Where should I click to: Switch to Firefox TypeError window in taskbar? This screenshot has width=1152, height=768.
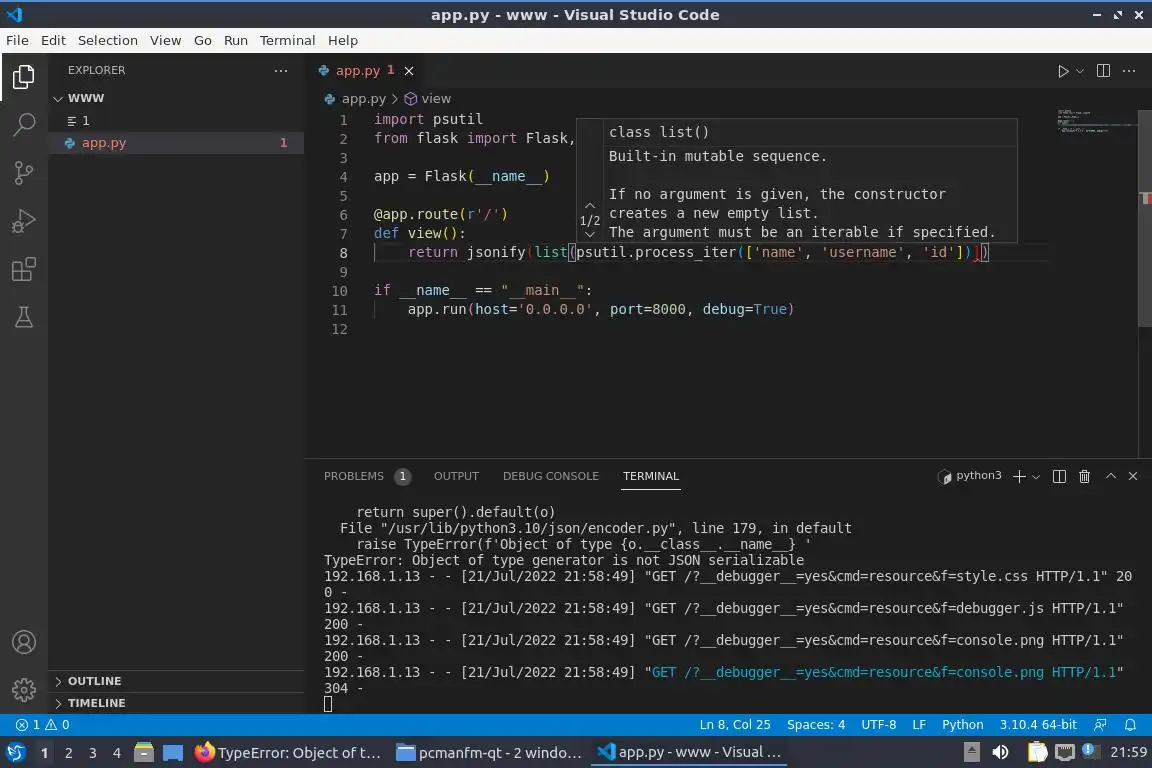coord(289,753)
